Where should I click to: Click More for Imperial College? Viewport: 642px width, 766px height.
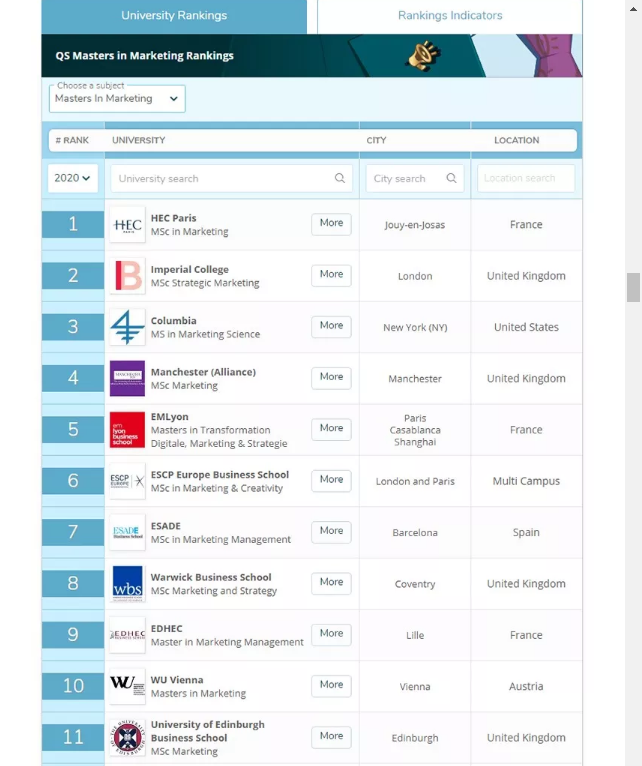[x=331, y=275]
